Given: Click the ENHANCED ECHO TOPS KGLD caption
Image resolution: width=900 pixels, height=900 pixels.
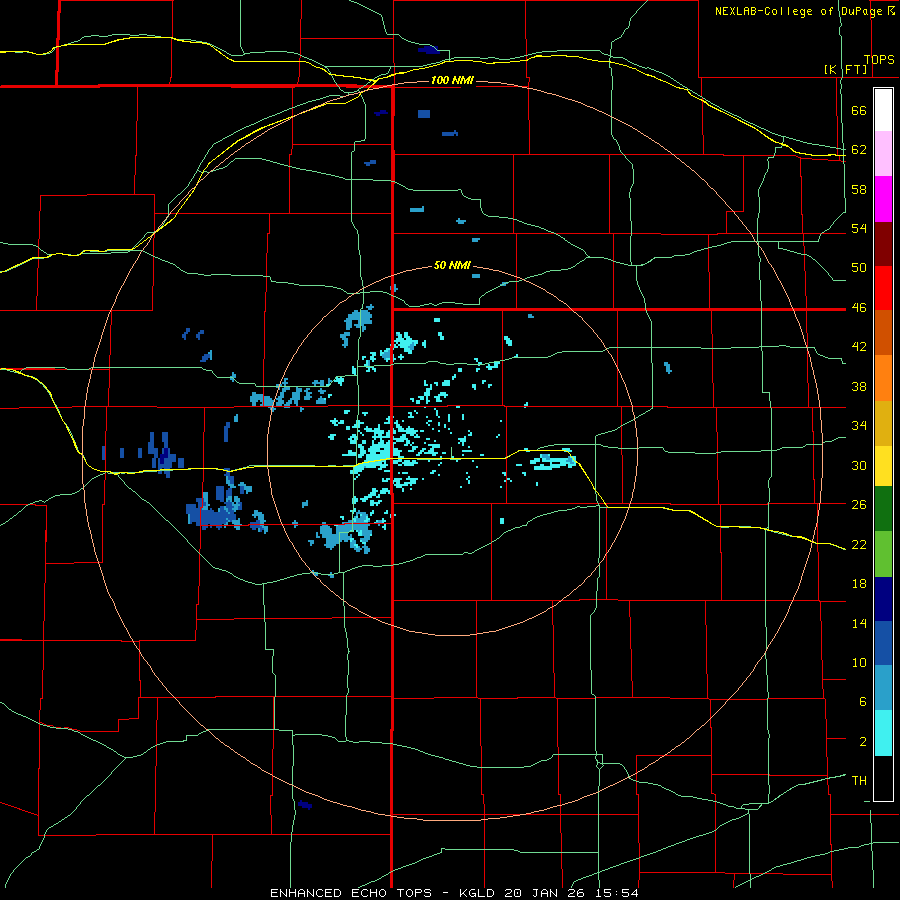Looking at the screenshot, I should (454, 893).
